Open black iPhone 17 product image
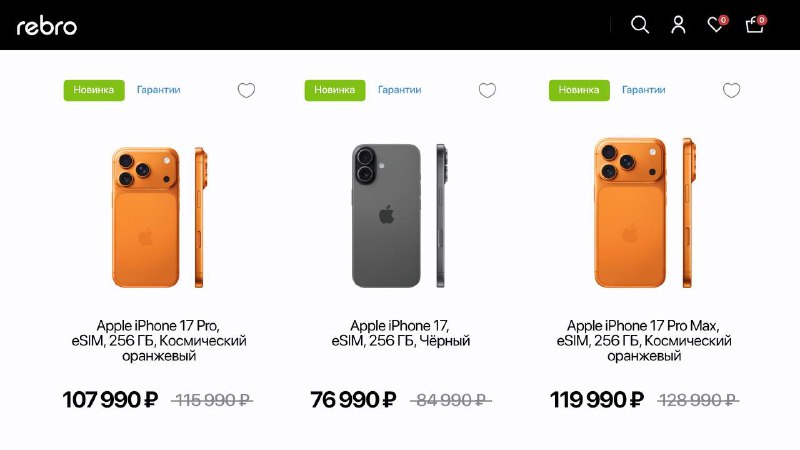The height and width of the screenshot is (450, 800). click(x=399, y=216)
